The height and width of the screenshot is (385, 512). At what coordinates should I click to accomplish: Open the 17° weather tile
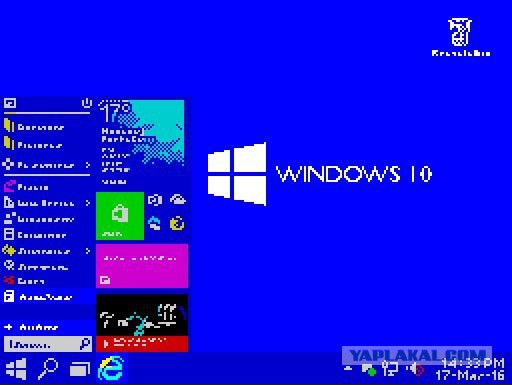click(141, 143)
